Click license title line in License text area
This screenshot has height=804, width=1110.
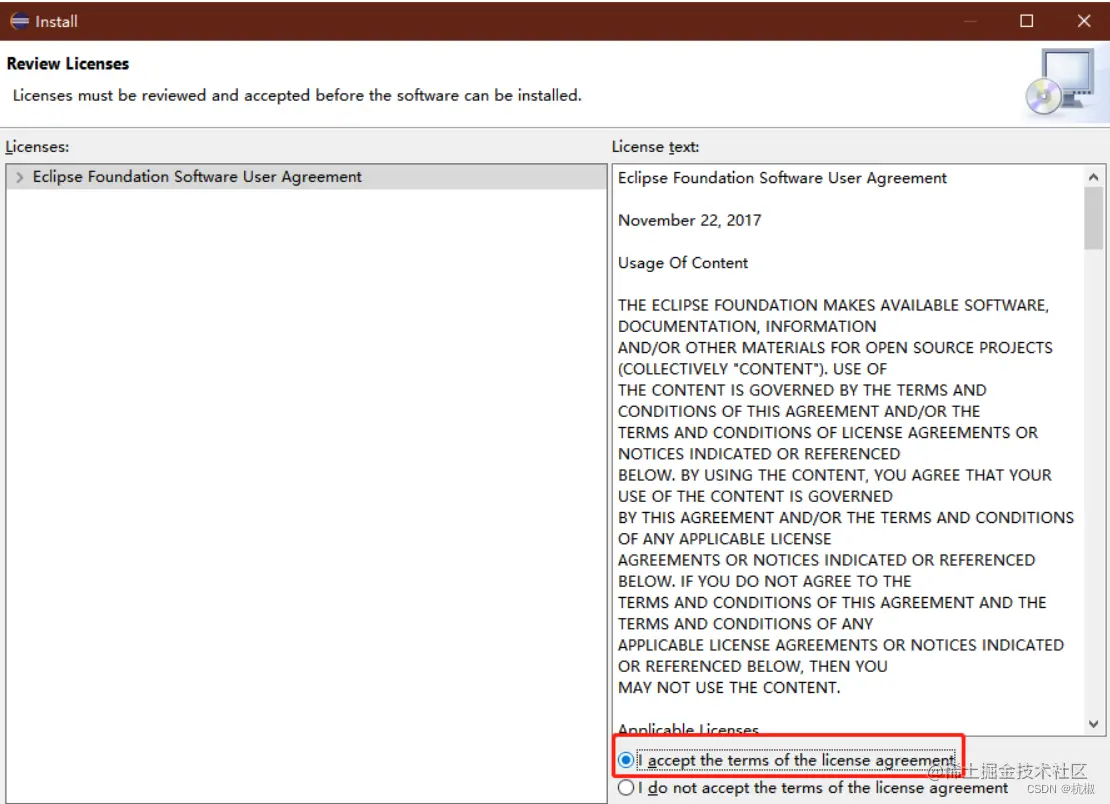[x=782, y=178]
